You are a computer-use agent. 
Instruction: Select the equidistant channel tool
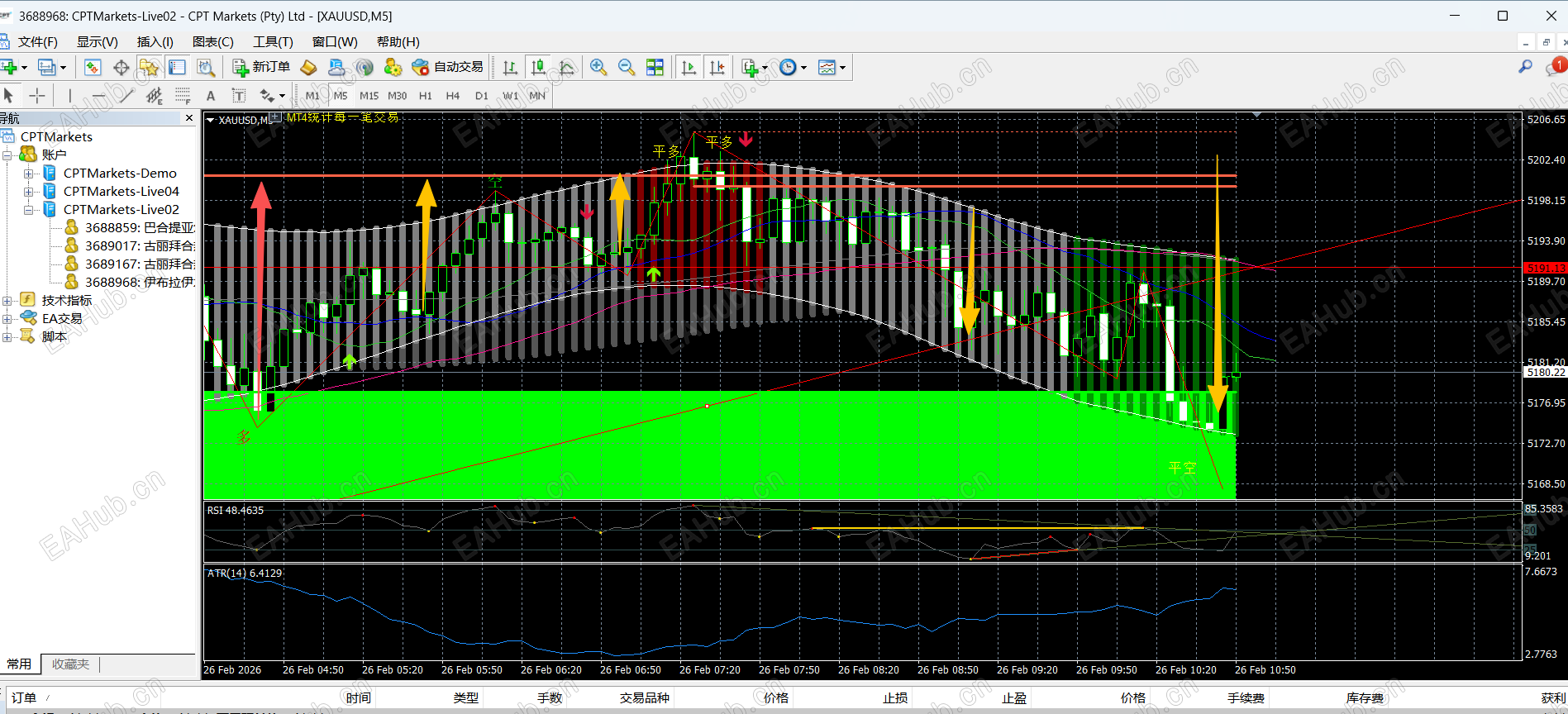[154, 95]
